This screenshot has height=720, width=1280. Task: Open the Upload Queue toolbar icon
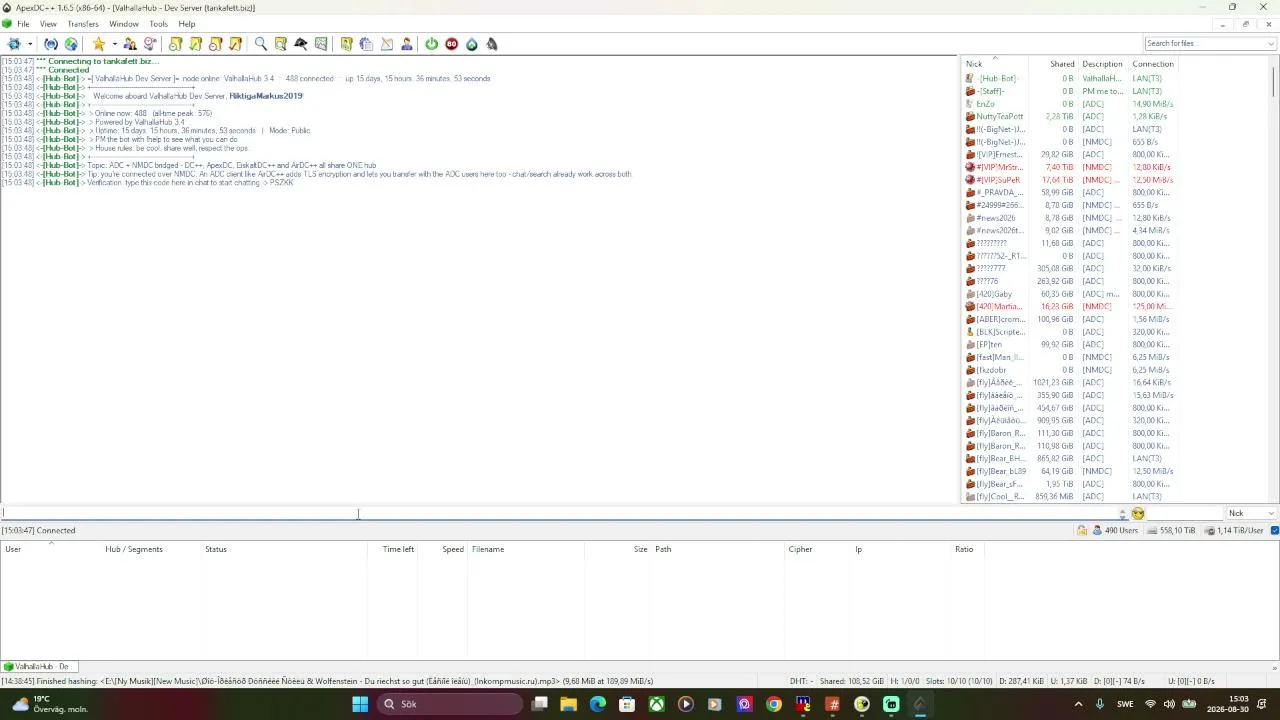click(216, 44)
